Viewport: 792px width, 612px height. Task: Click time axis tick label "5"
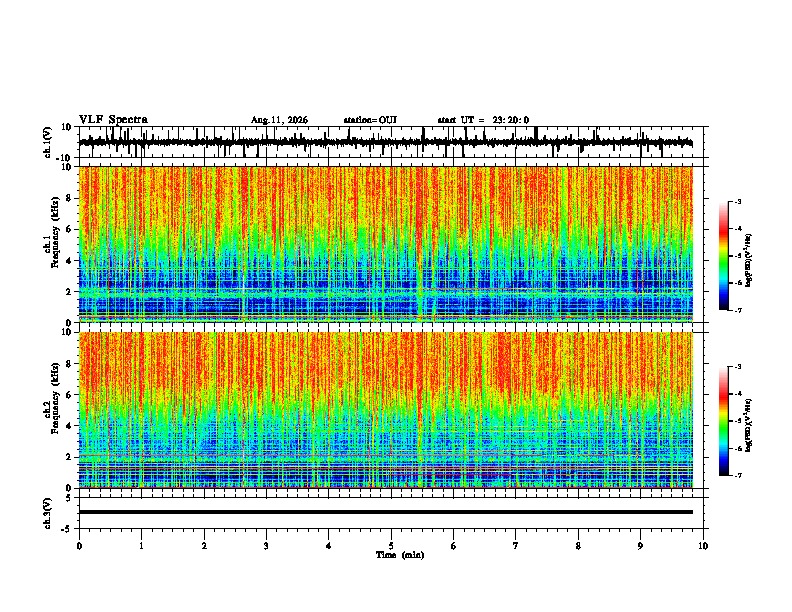[x=391, y=546]
